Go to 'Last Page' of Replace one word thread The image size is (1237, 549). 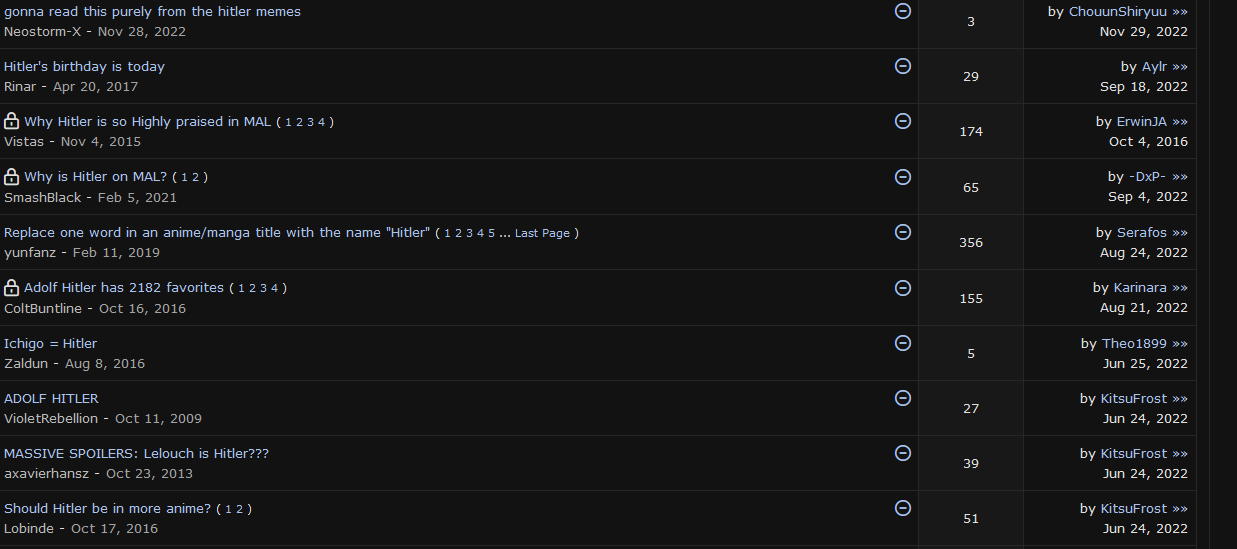click(542, 233)
